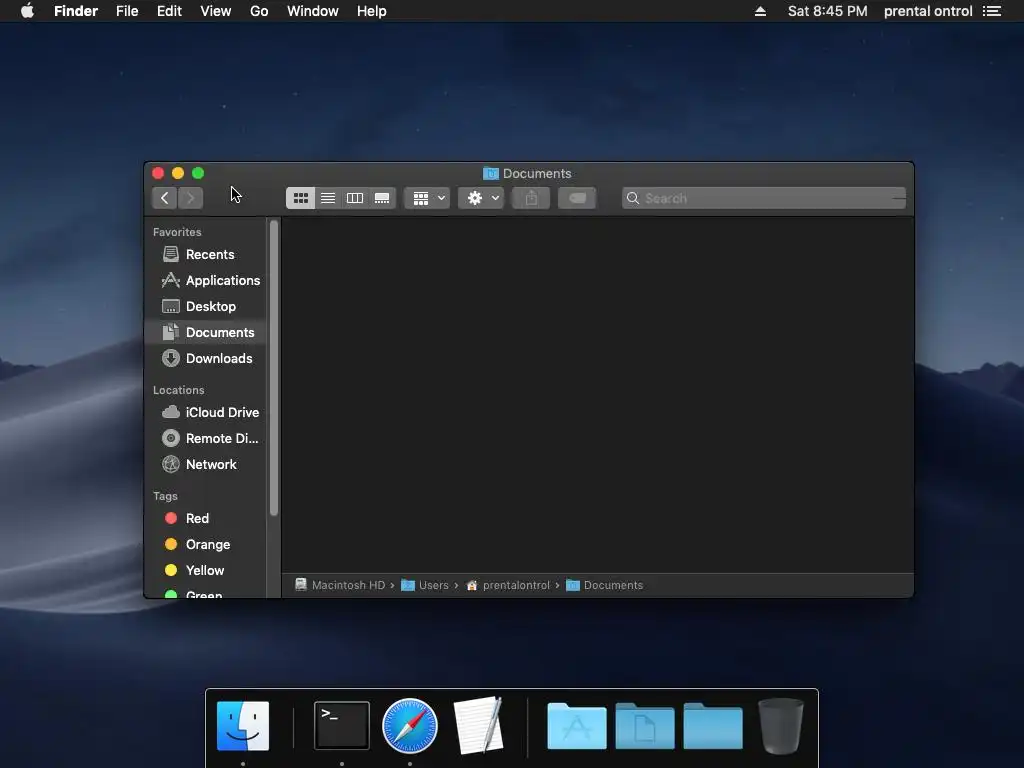Screen dimensions: 1024x768
Task: Click the Desktop sidebar icon
Action: [x=170, y=306]
